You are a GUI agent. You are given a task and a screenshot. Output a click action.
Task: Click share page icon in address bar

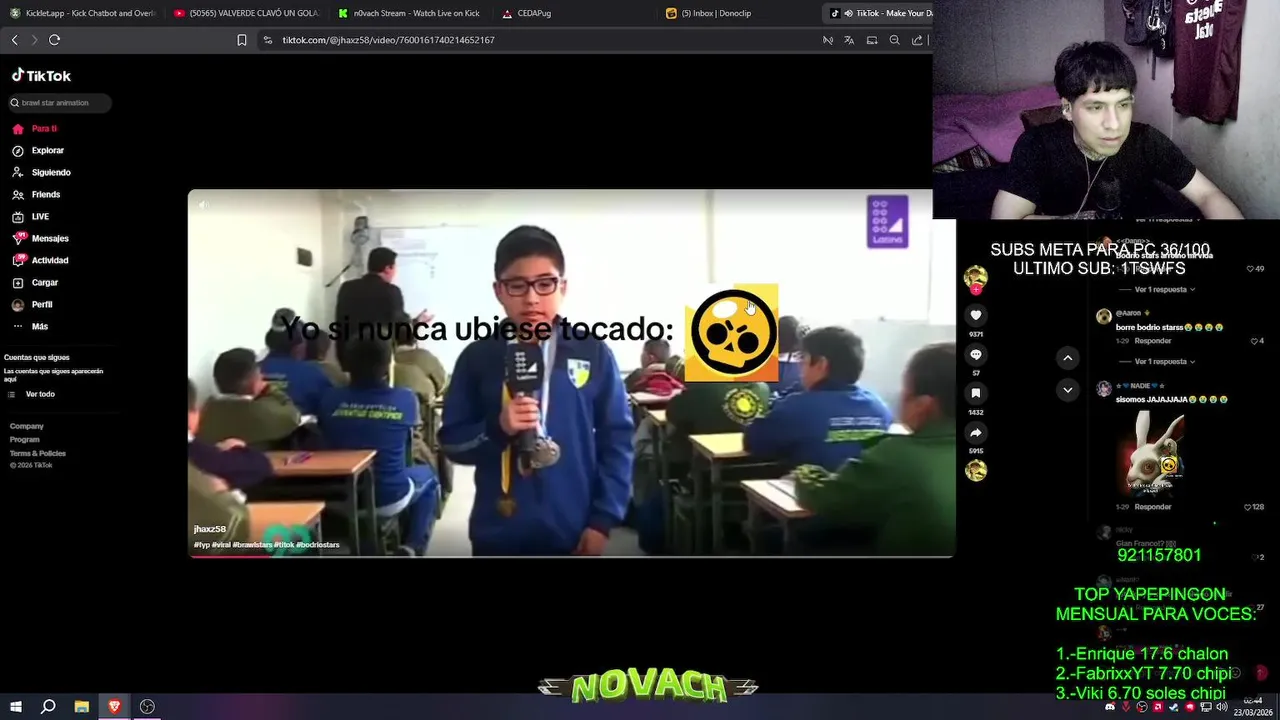[917, 40]
